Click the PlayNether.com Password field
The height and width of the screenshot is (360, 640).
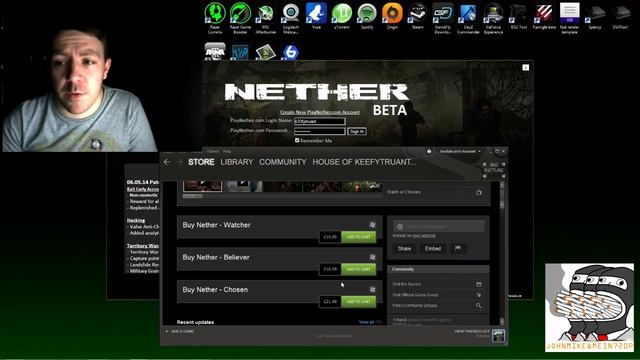(320, 131)
